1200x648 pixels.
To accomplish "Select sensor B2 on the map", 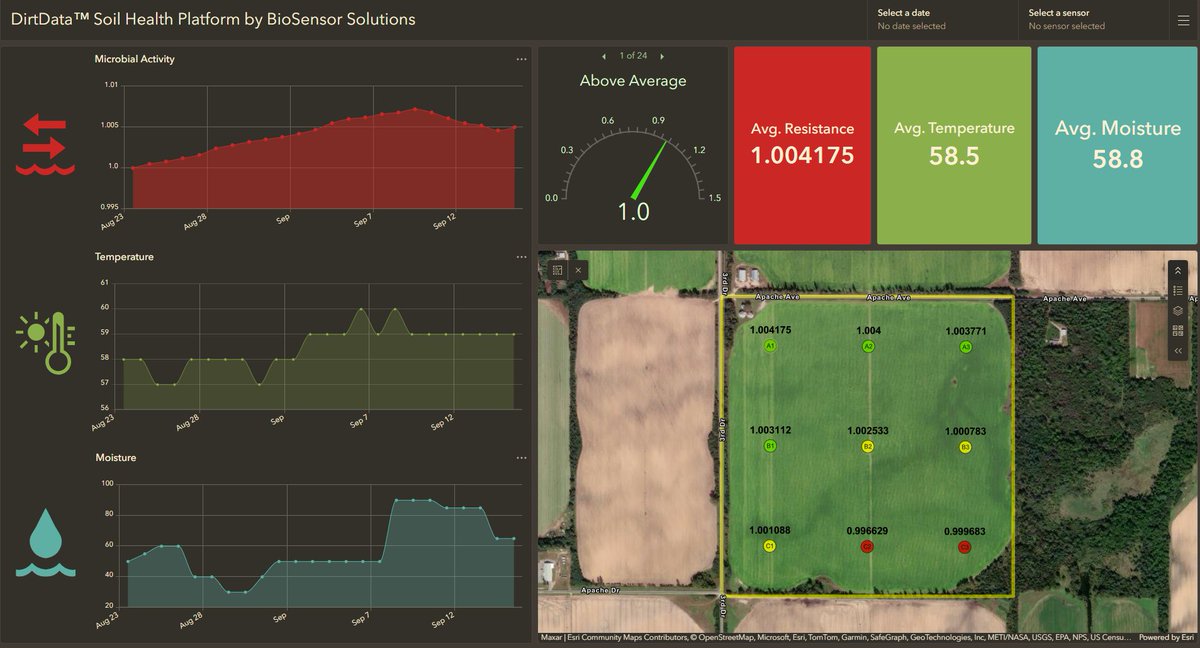I will click(868, 446).
